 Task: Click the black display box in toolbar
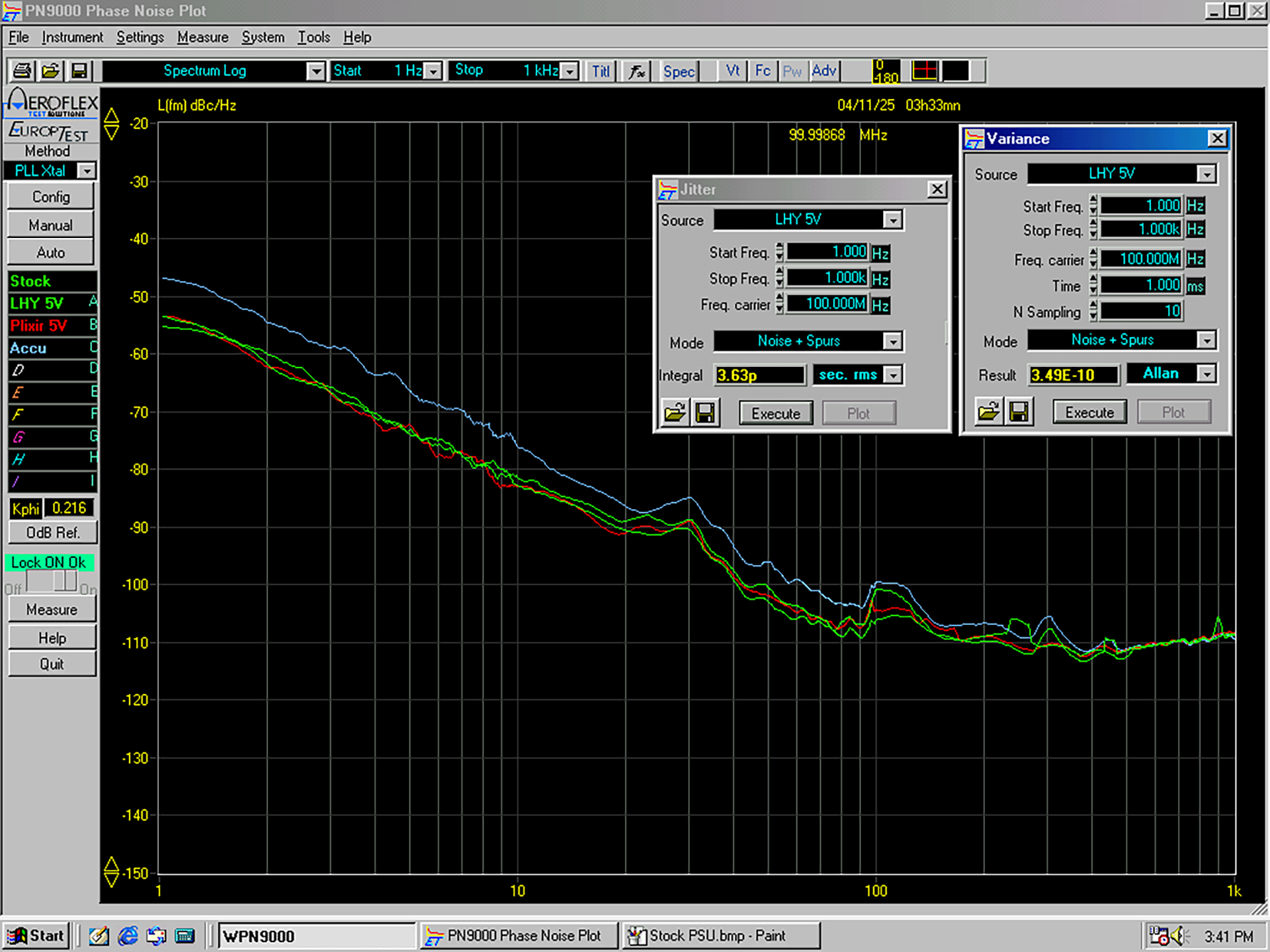(x=956, y=70)
